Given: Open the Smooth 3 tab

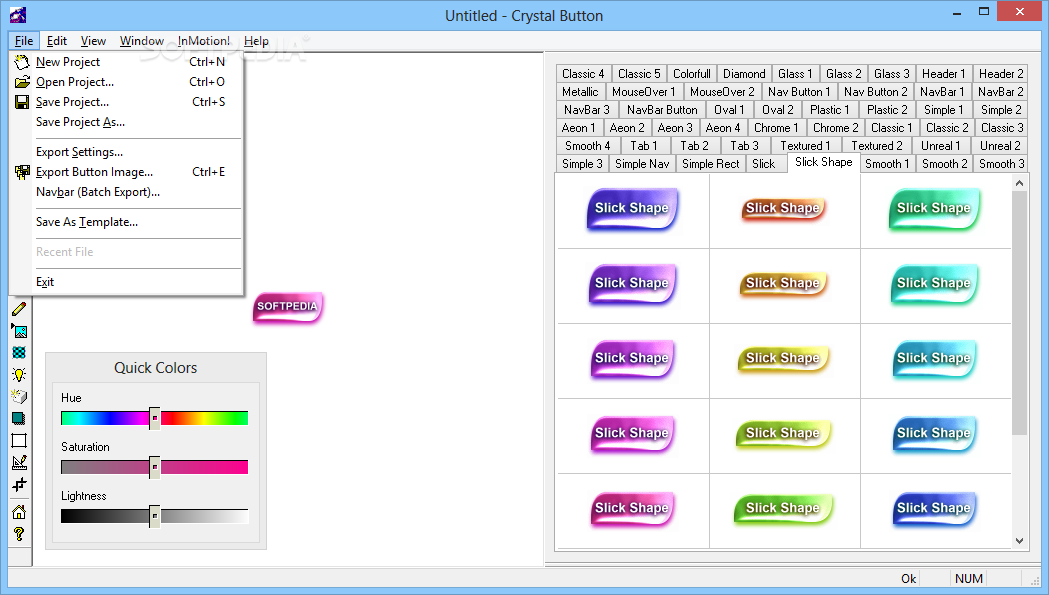Looking at the screenshot, I should (1002, 164).
